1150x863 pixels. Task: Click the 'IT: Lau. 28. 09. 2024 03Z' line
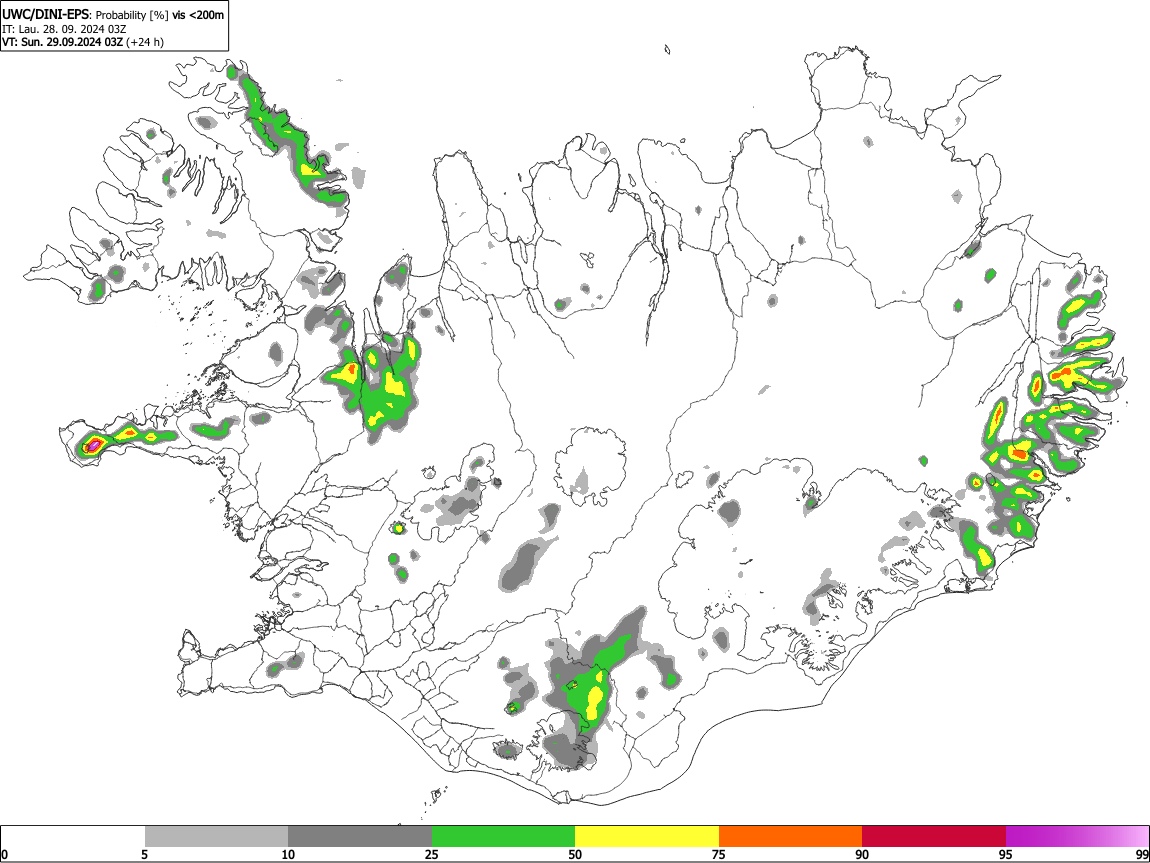point(64,29)
